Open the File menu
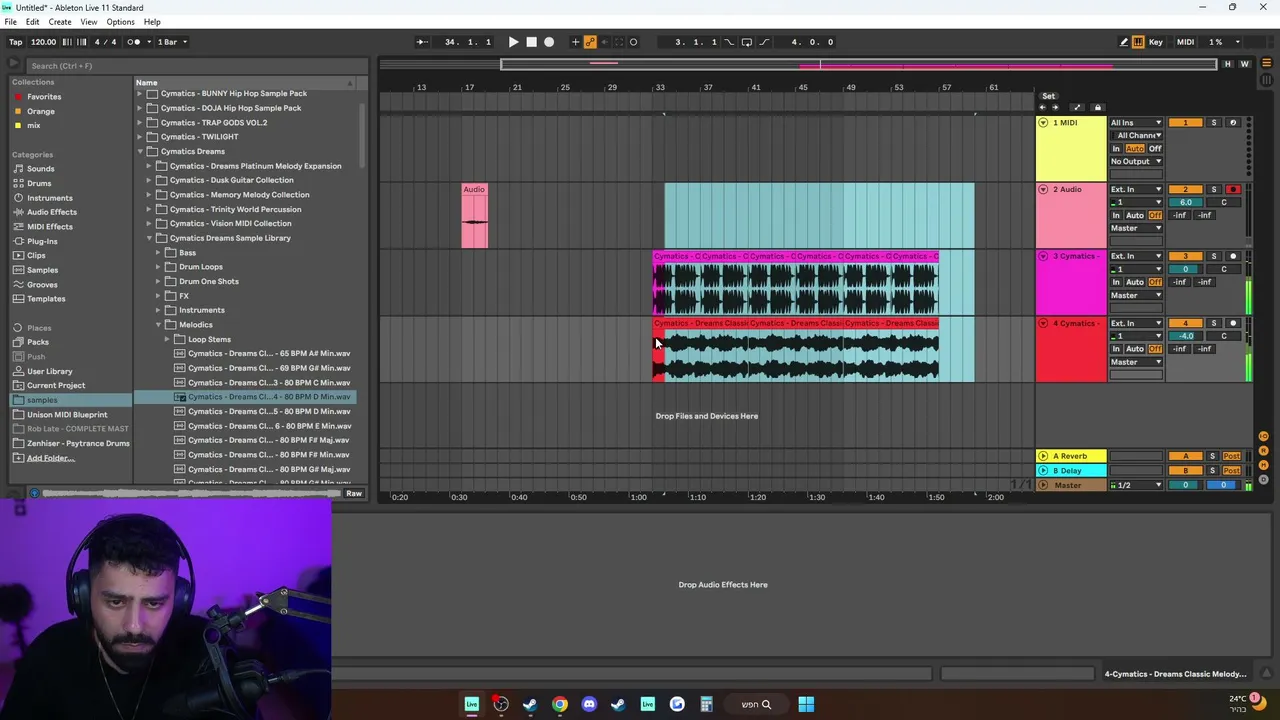 click(10, 22)
